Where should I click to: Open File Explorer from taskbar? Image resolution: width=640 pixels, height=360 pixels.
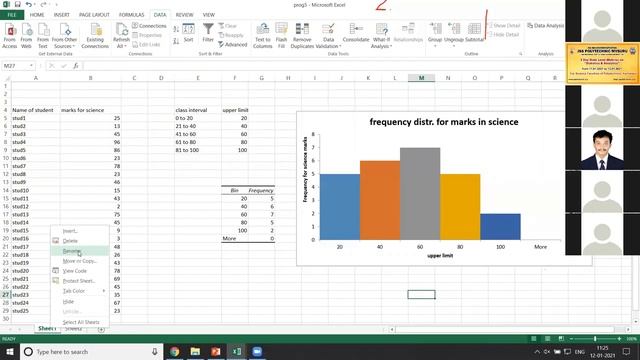tap(196, 351)
